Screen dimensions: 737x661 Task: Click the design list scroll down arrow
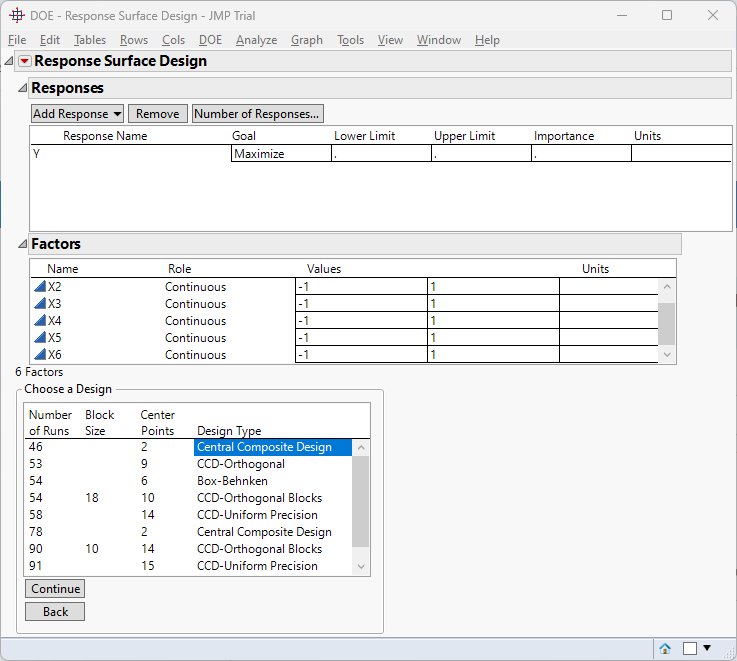361,567
